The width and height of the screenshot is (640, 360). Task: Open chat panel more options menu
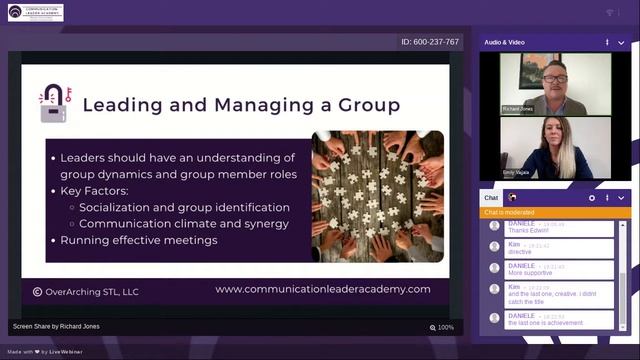607,198
